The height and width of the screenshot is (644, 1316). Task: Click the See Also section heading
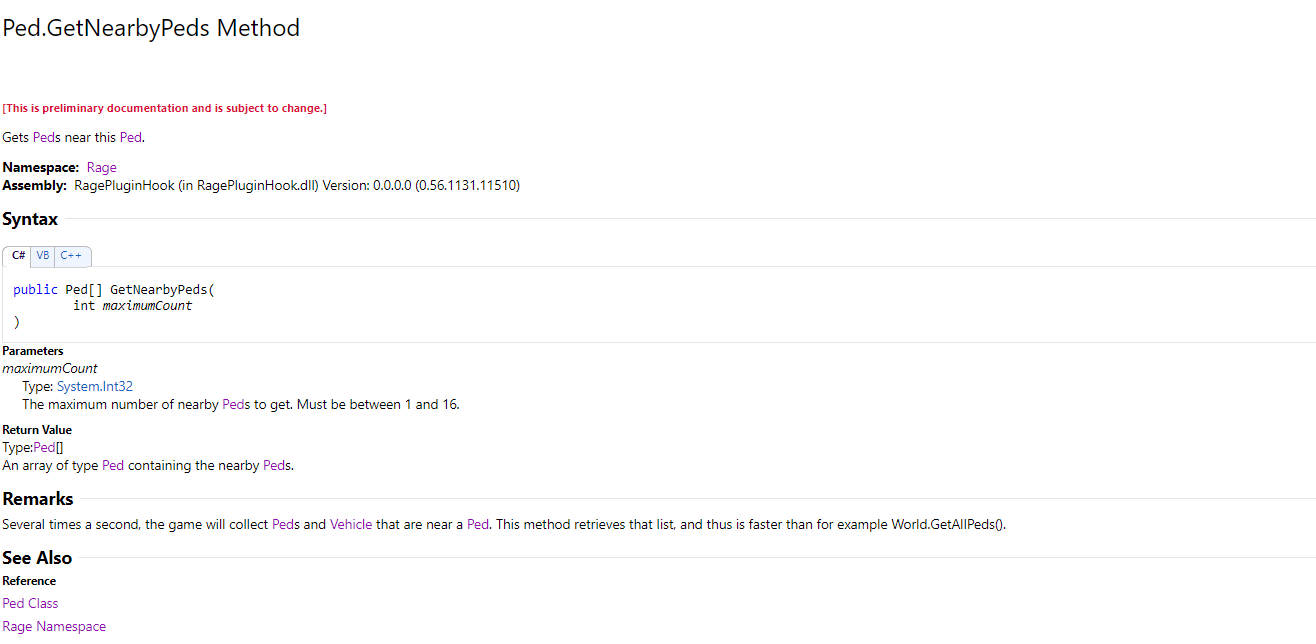click(37, 557)
